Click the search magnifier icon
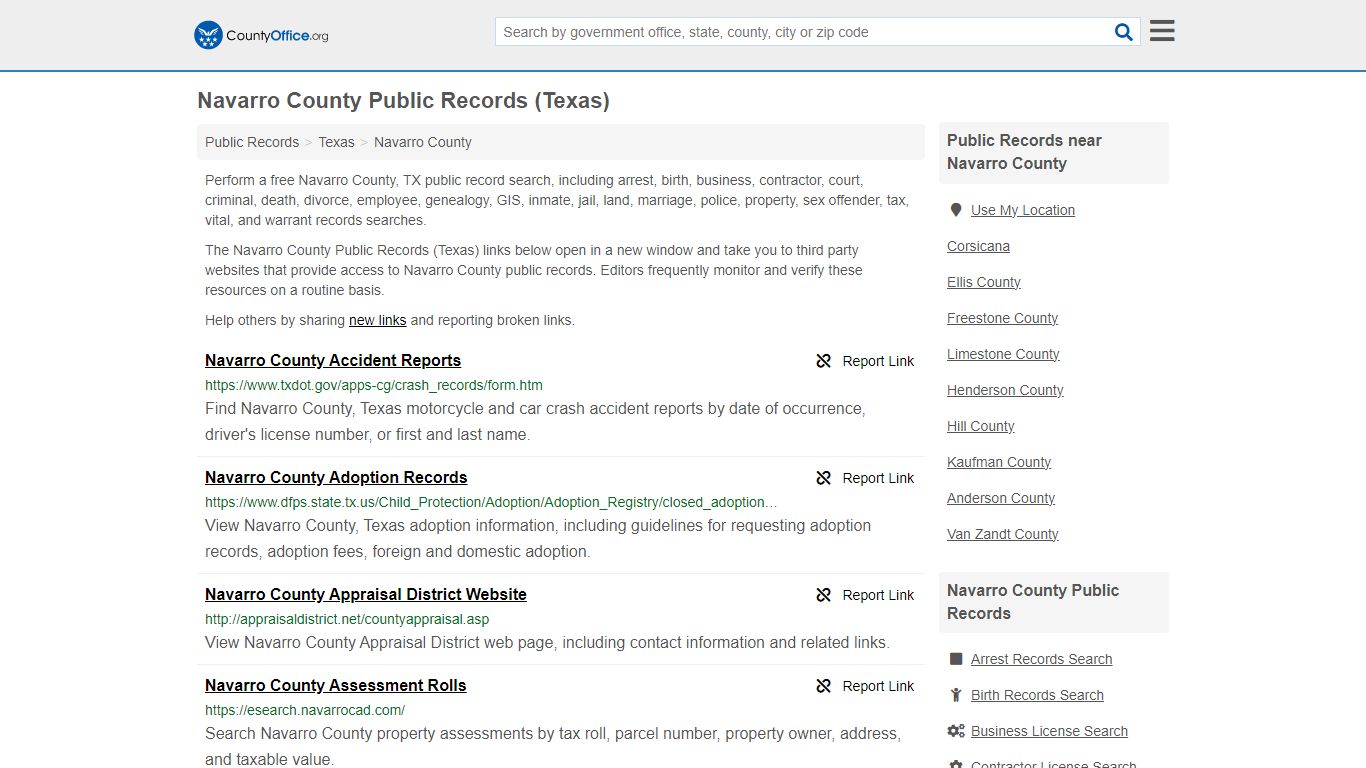 click(x=1124, y=32)
